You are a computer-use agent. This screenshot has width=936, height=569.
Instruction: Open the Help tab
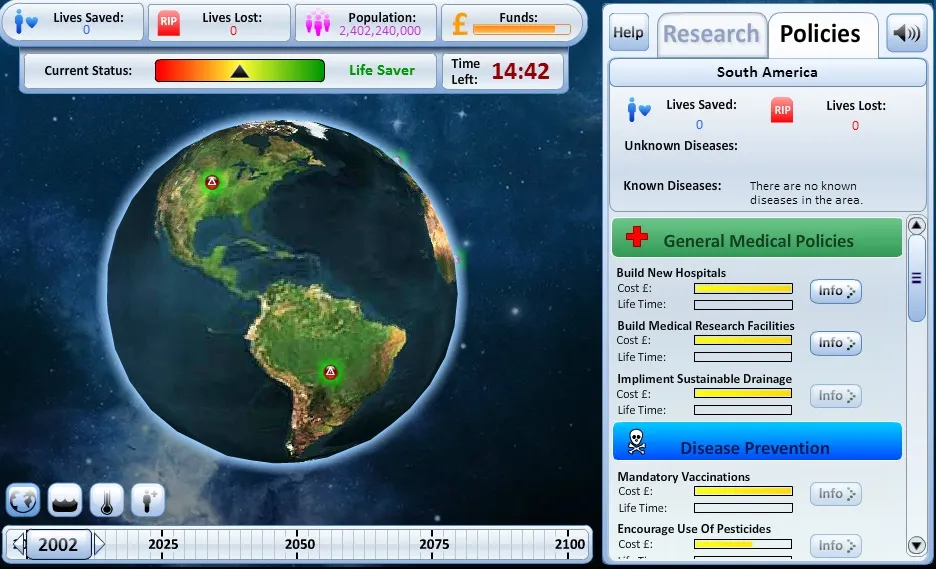629,32
